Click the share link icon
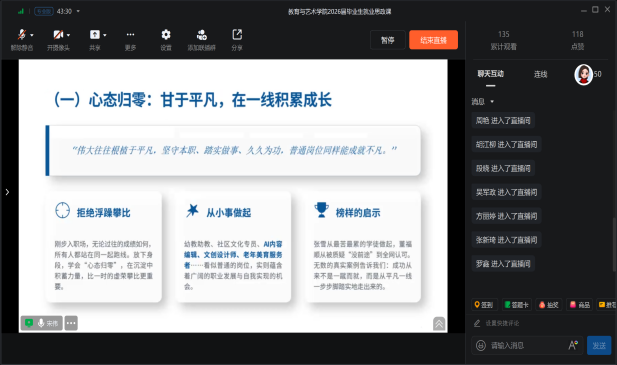This screenshot has width=617, height=365. coord(237,35)
